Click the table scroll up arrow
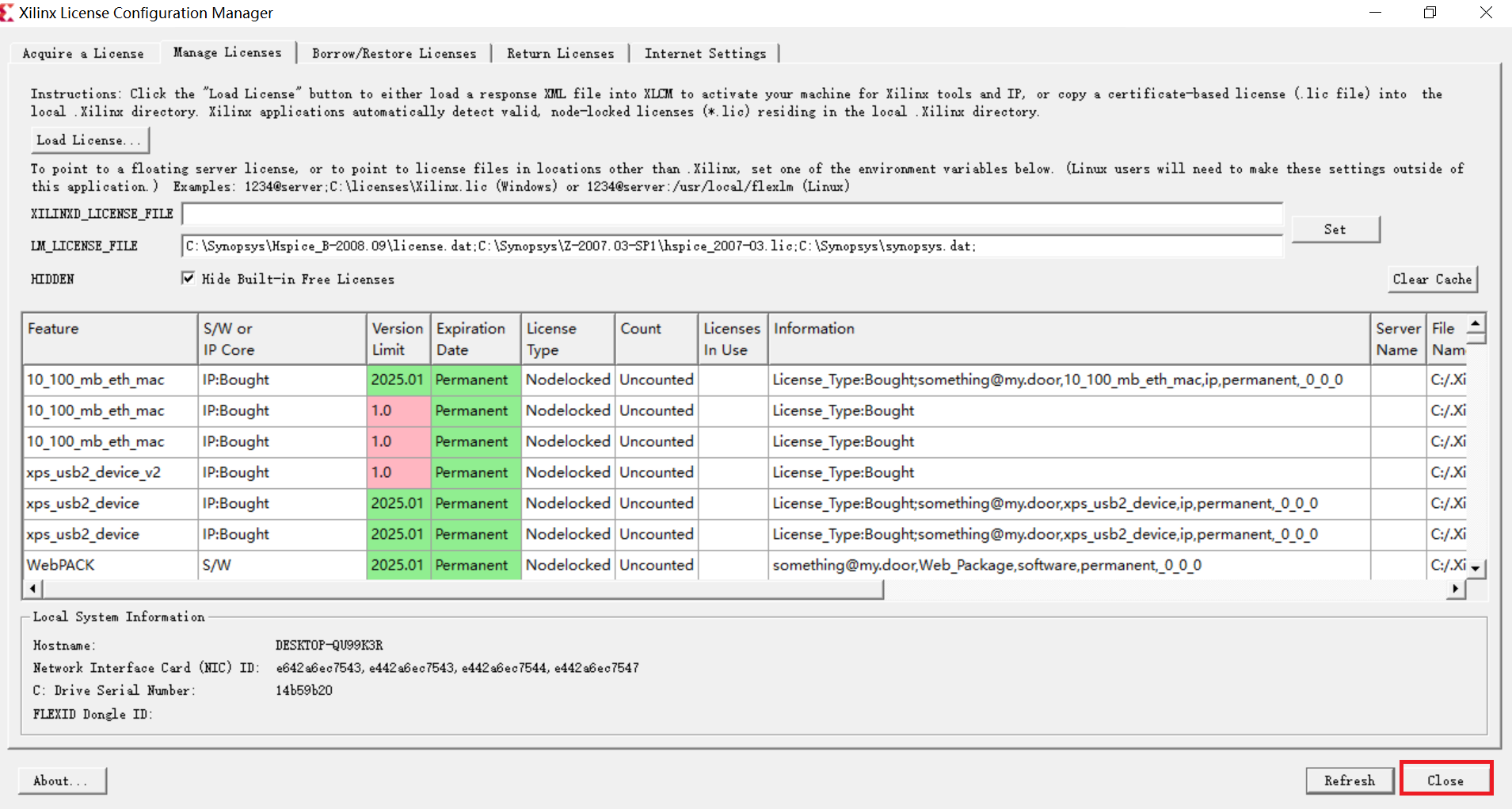1512x809 pixels. coord(1475,323)
